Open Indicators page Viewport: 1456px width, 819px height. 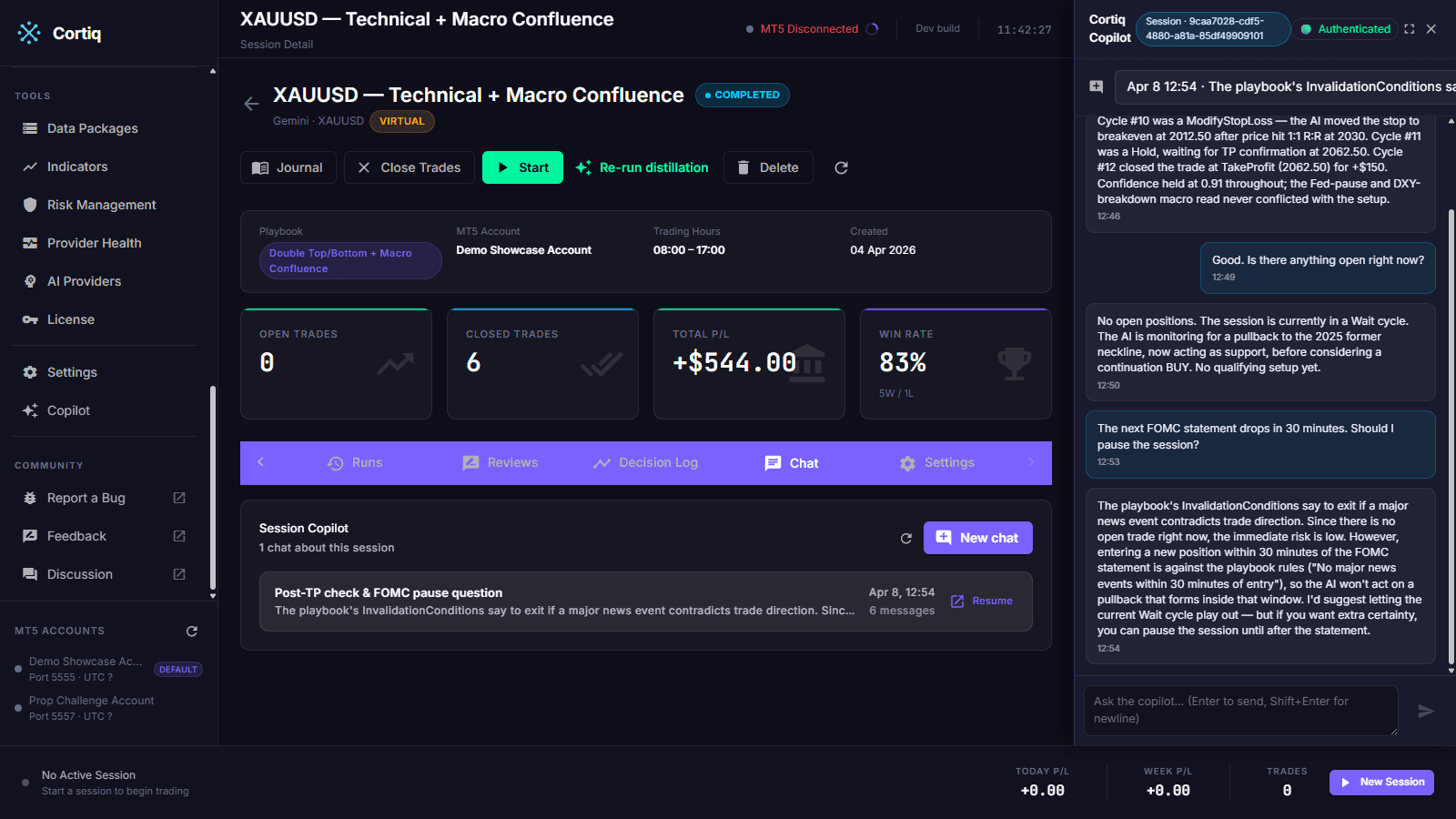tap(77, 167)
